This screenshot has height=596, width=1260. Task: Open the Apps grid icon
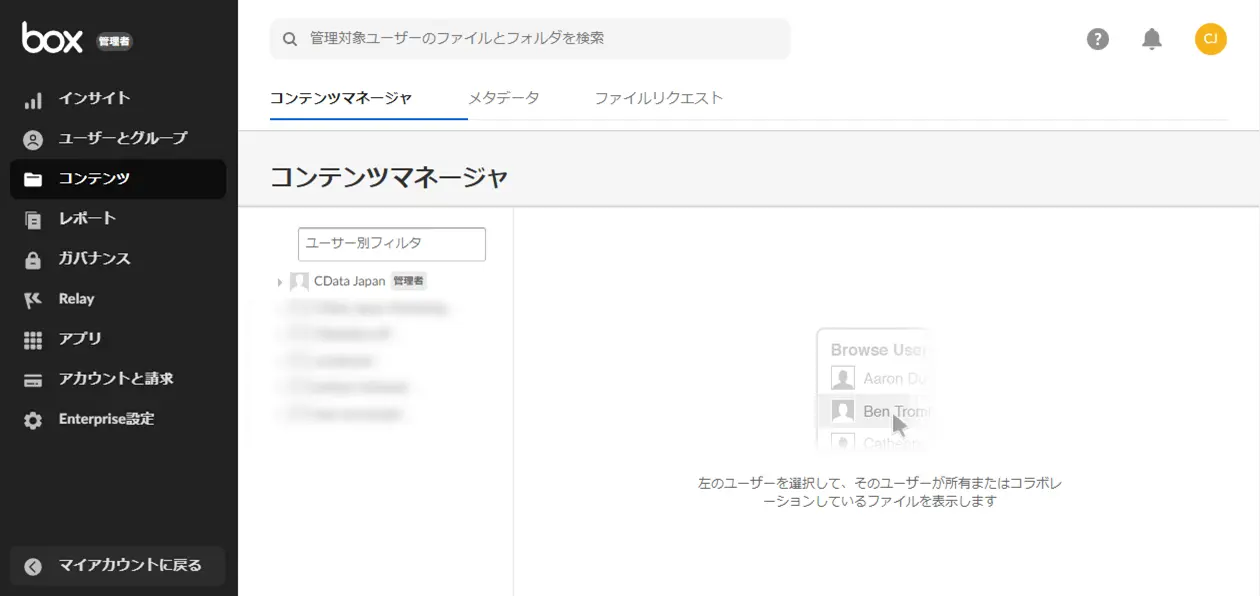33,339
